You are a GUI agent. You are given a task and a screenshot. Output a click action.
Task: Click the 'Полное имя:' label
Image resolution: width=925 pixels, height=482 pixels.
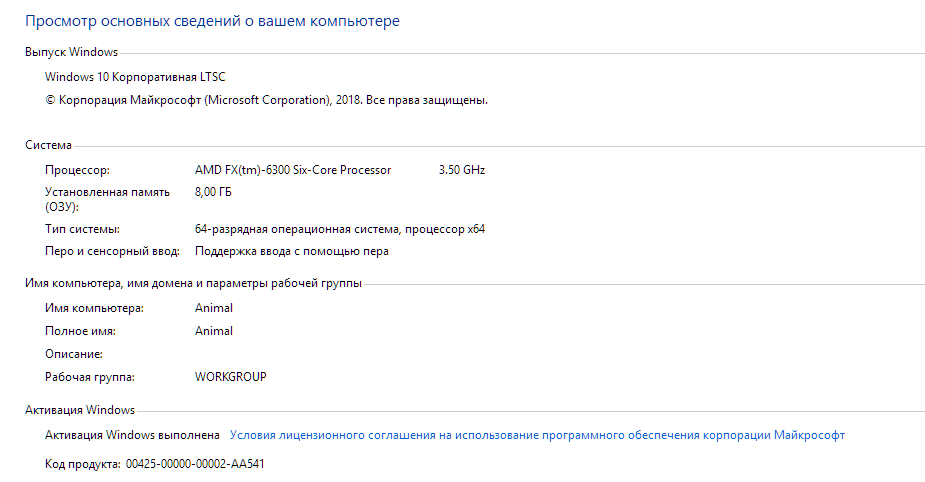(x=80, y=332)
